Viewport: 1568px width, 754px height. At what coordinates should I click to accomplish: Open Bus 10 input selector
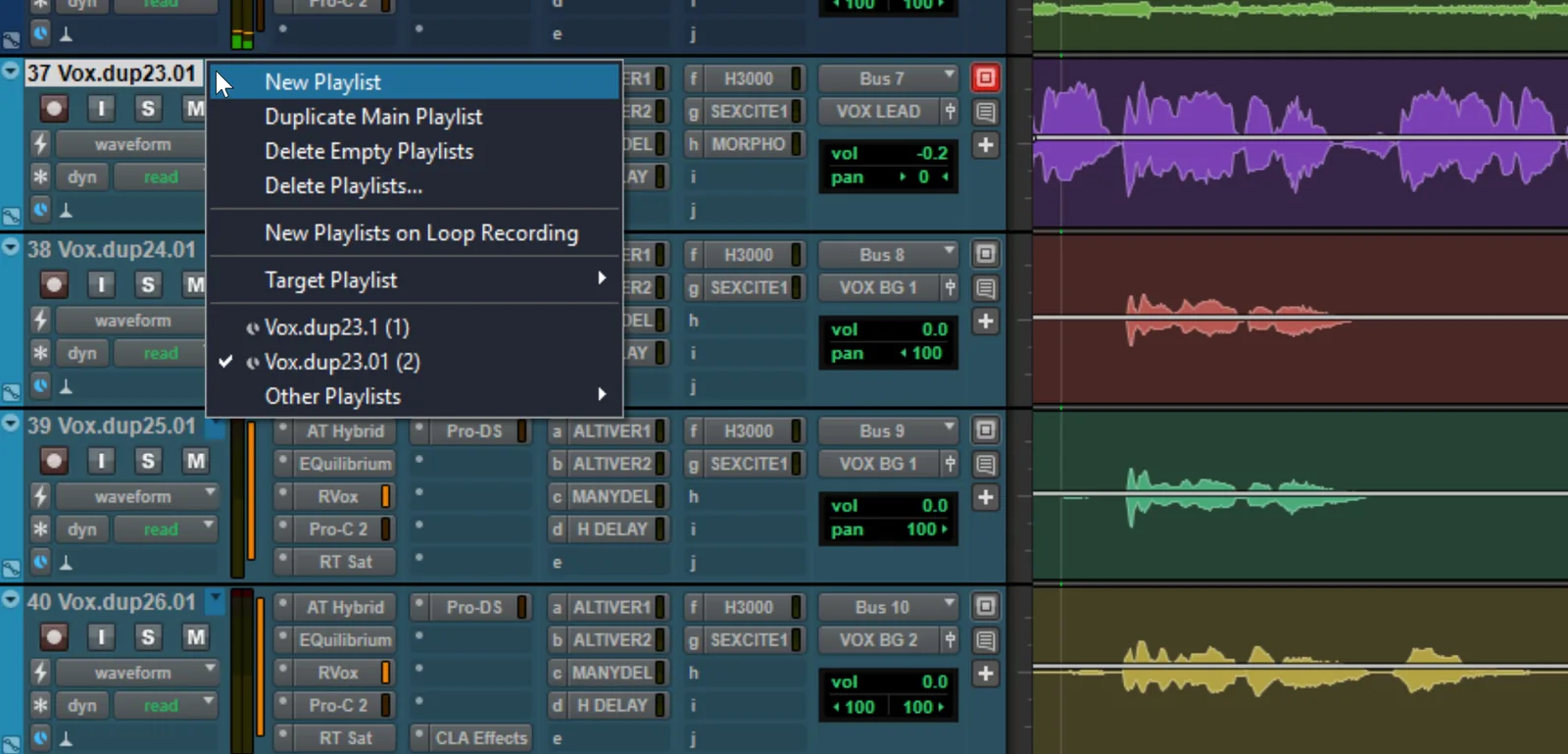tap(888, 607)
